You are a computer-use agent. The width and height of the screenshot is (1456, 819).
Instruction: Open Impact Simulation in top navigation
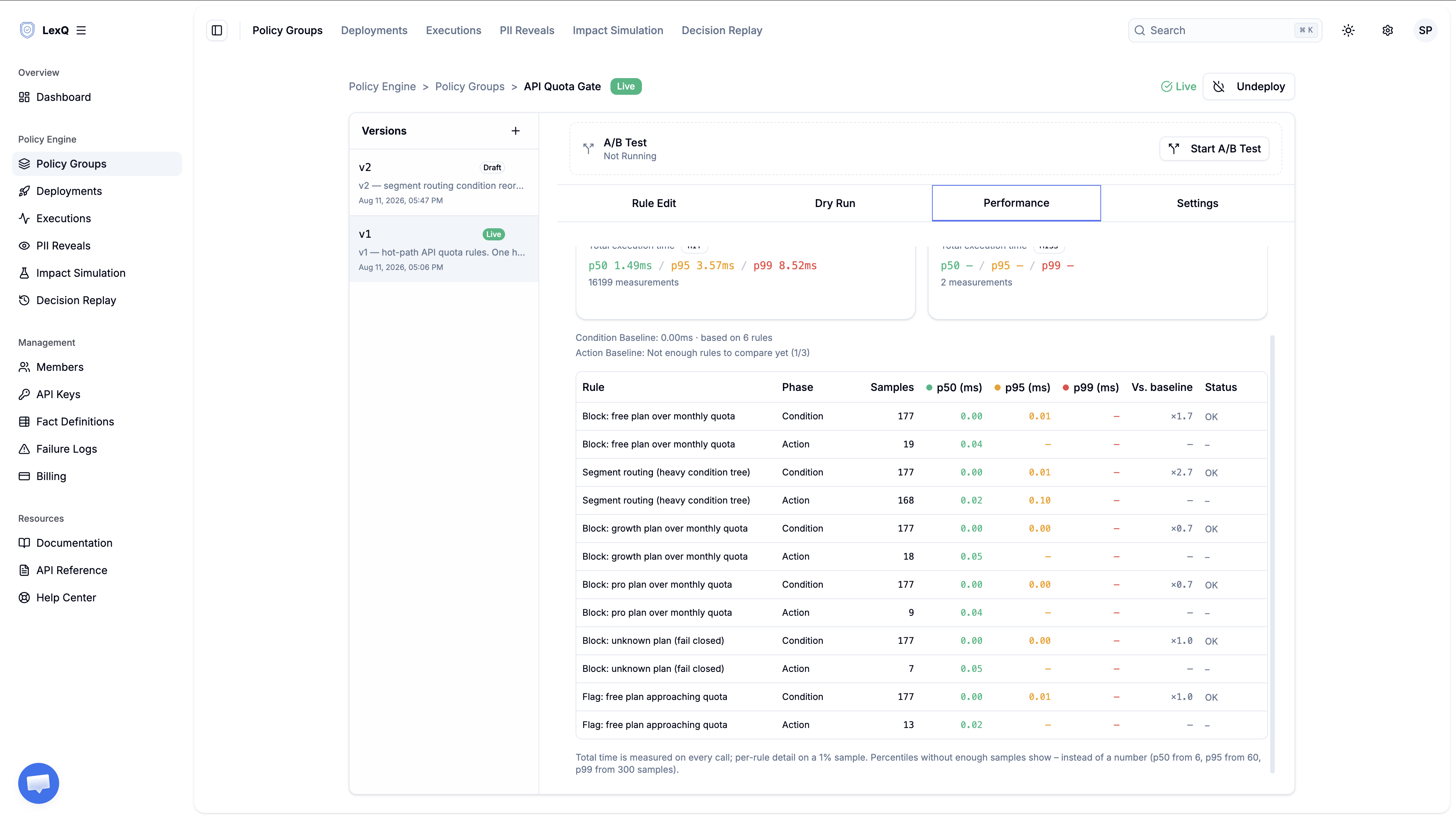tap(618, 30)
